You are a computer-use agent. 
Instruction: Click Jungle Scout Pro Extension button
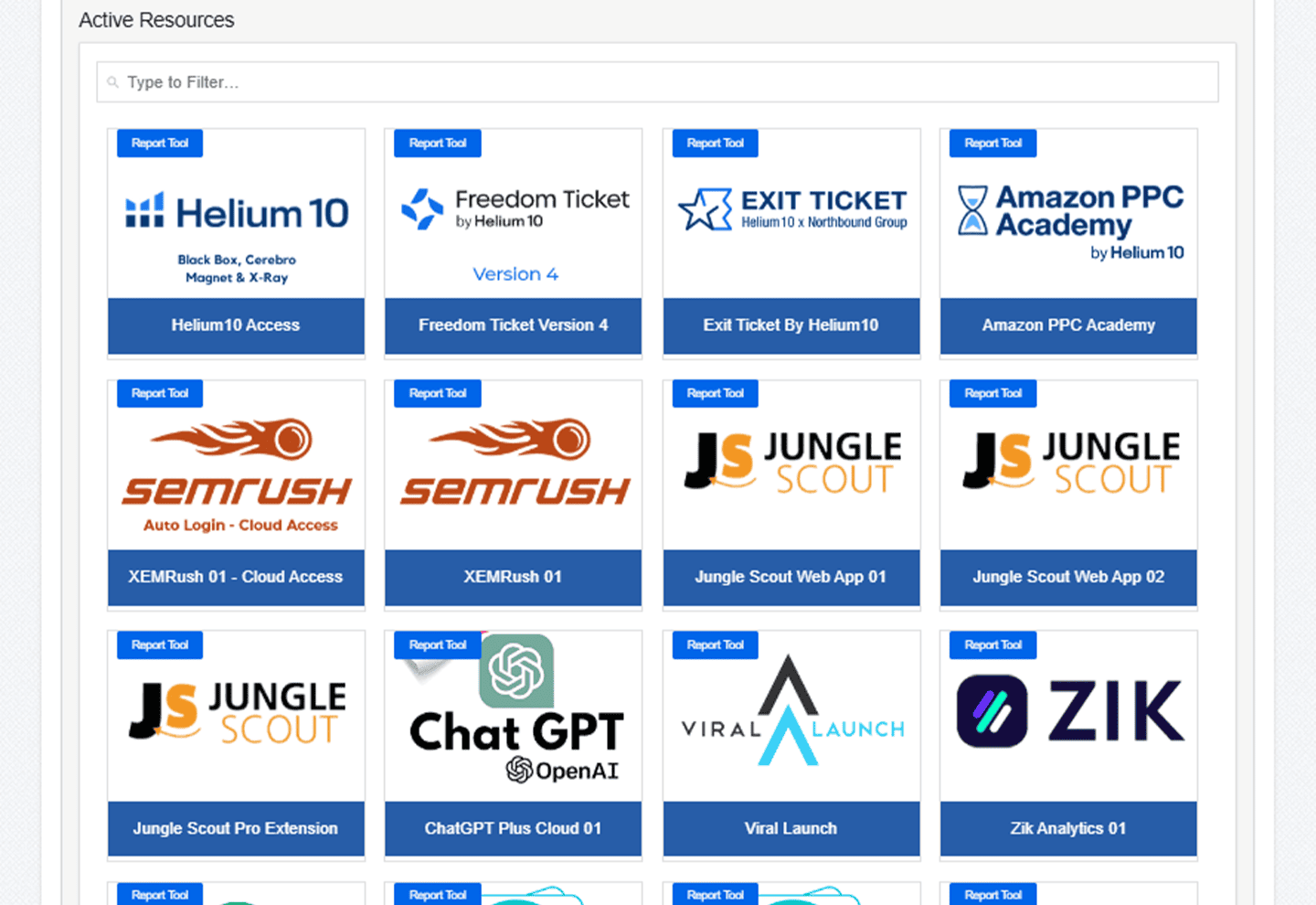236,829
